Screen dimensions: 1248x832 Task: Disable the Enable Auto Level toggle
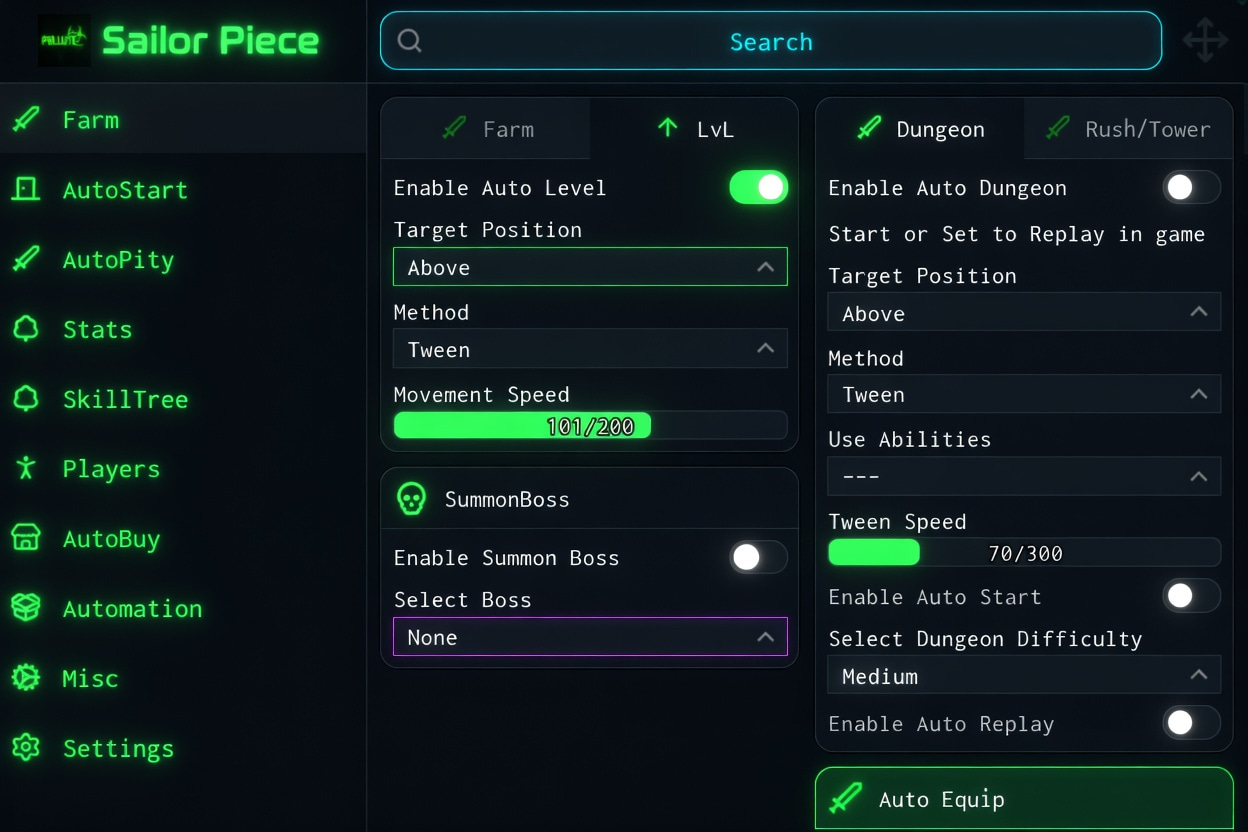click(758, 187)
